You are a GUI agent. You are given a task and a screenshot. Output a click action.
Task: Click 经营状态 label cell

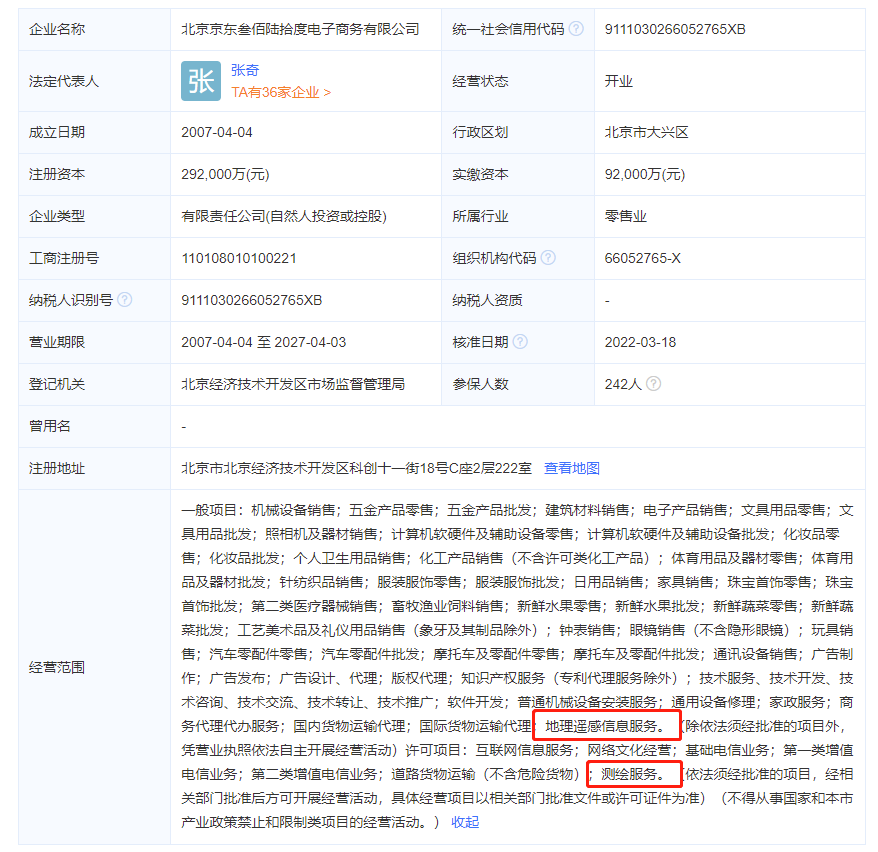click(518, 81)
